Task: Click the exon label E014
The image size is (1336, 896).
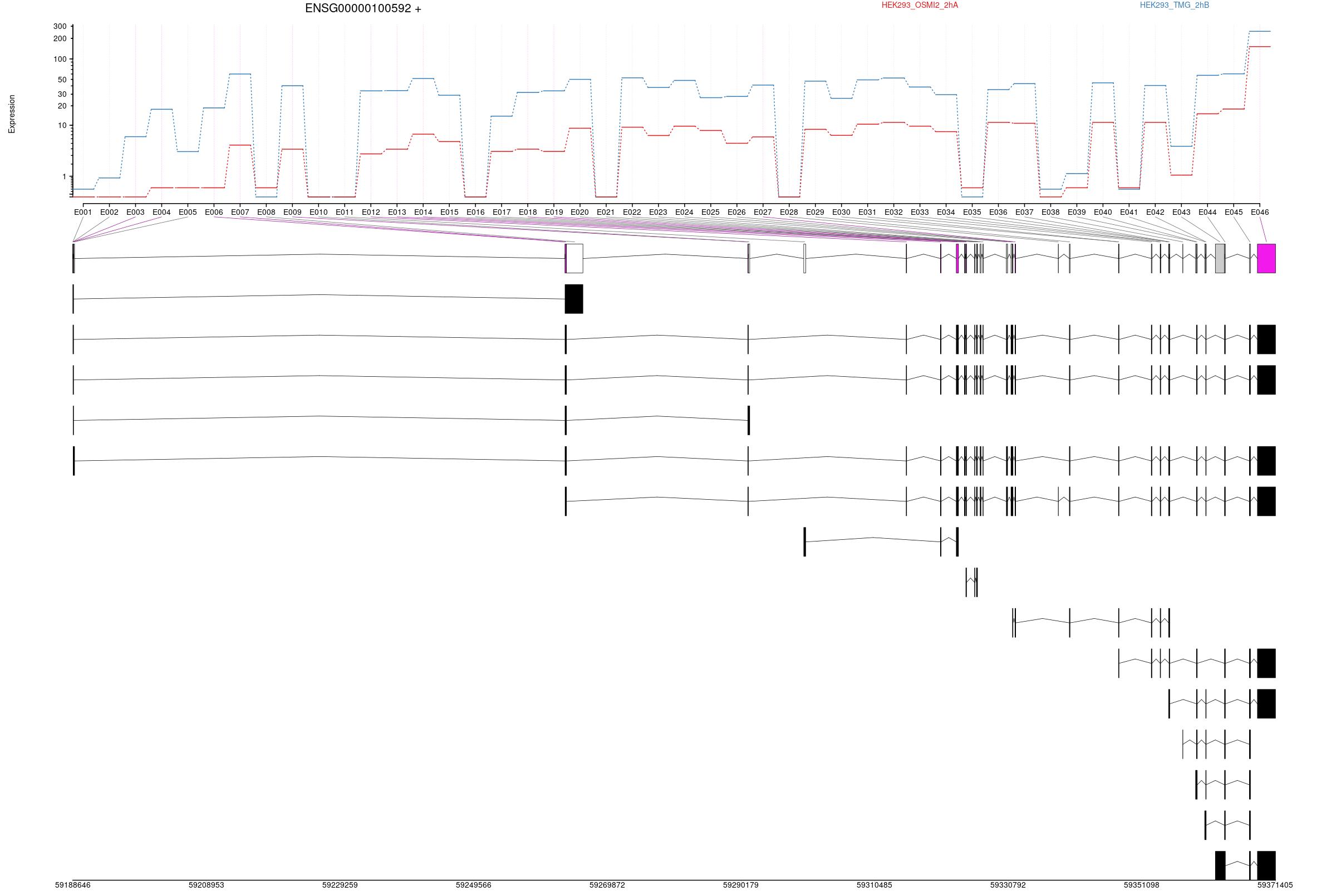Action: 423,212
